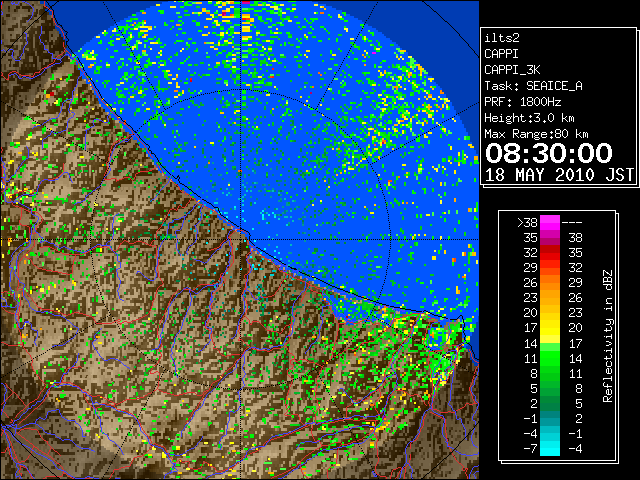Click the '18 MAY 2010 JST' date
640x480 pixels.
pyautogui.click(x=559, y=175)
